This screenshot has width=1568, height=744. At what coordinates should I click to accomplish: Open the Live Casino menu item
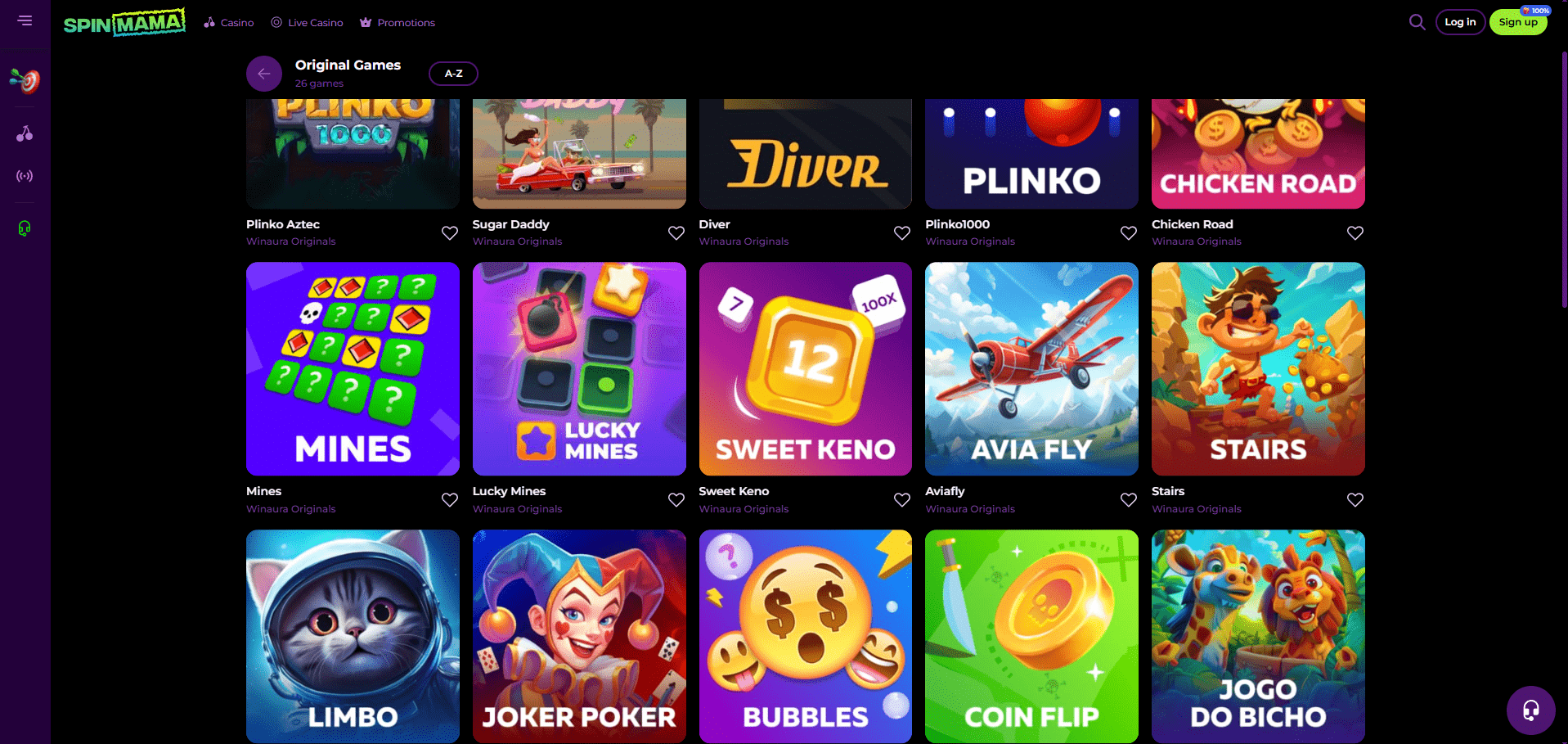pos(307,23)
